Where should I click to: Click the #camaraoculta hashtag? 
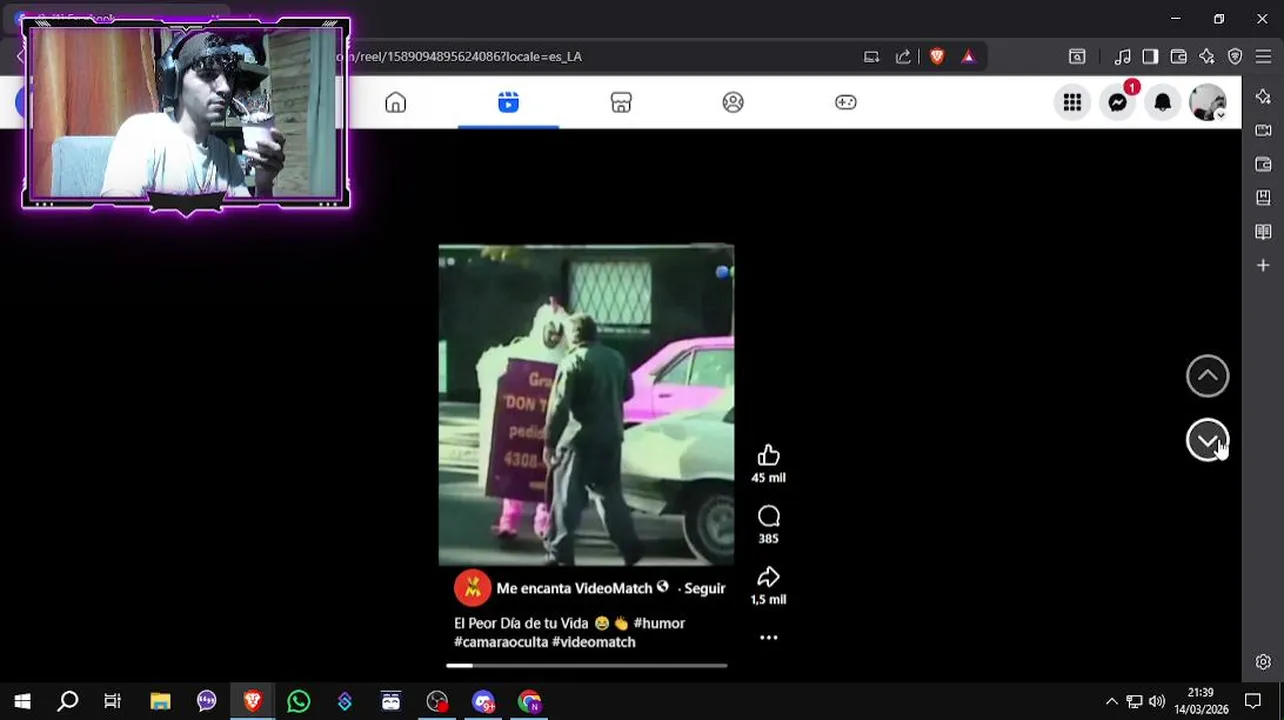click(501, 642)
